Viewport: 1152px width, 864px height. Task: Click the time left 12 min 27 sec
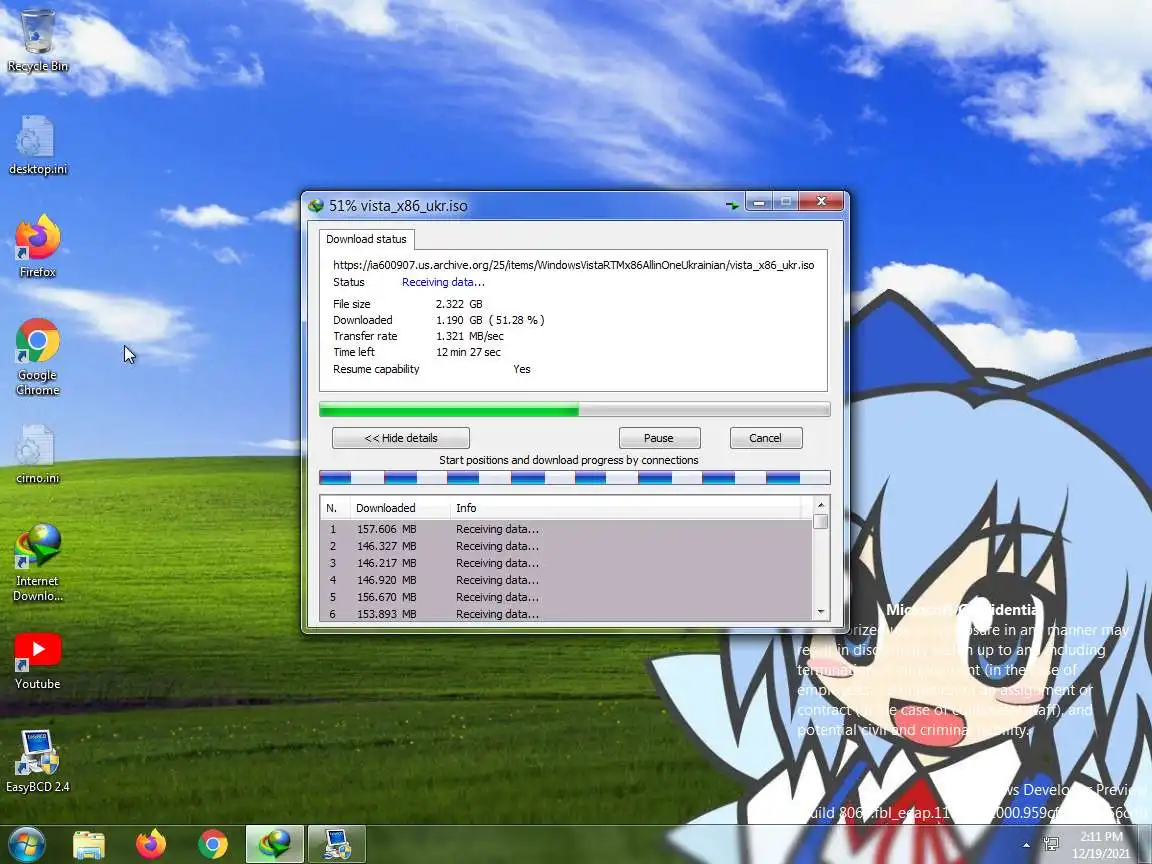click(468, 353)
